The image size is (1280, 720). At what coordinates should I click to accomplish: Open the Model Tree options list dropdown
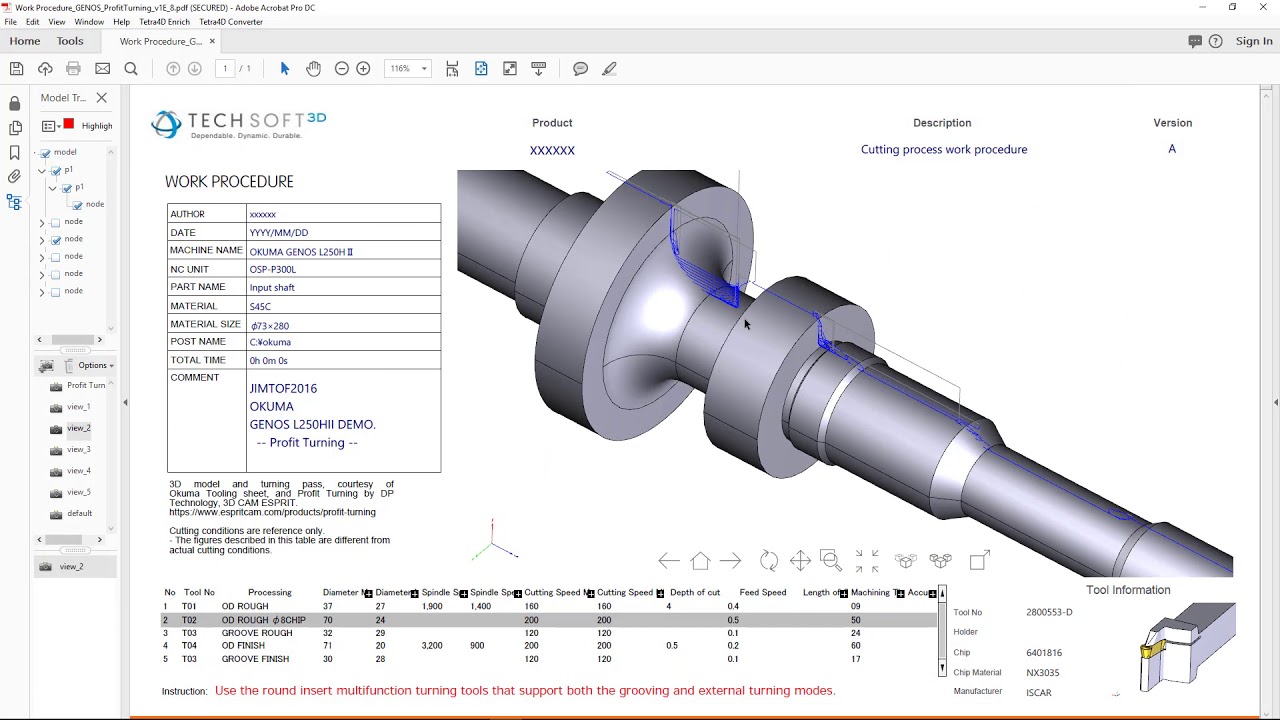click(x=50, y=126)
